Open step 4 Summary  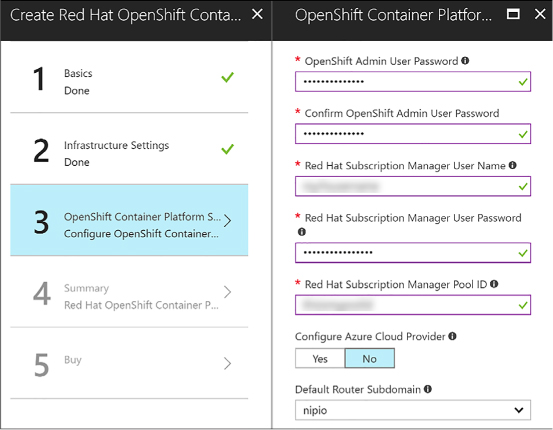pyautogui.click(x=129, y=292)
